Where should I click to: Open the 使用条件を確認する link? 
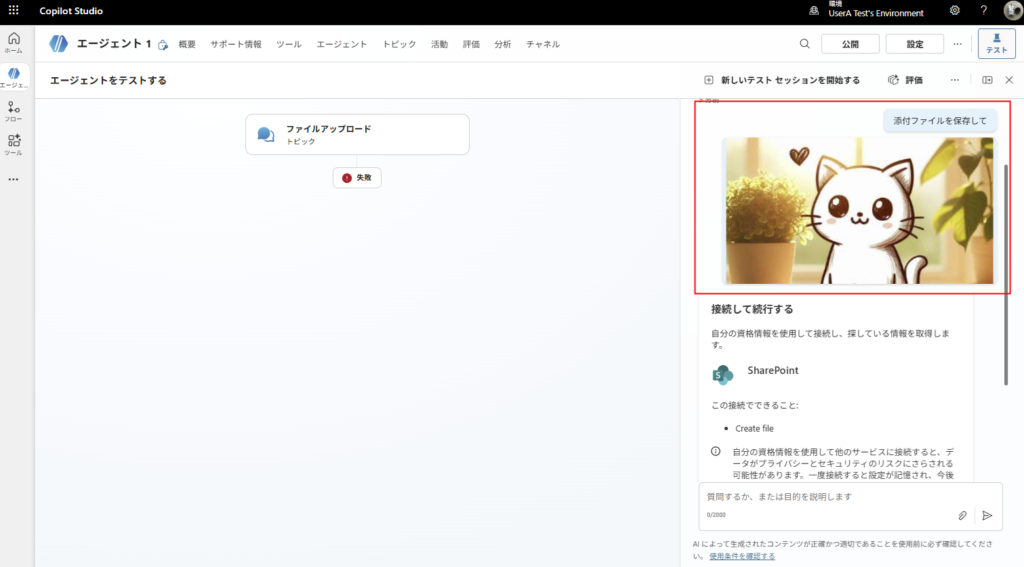tap(742, 557)
